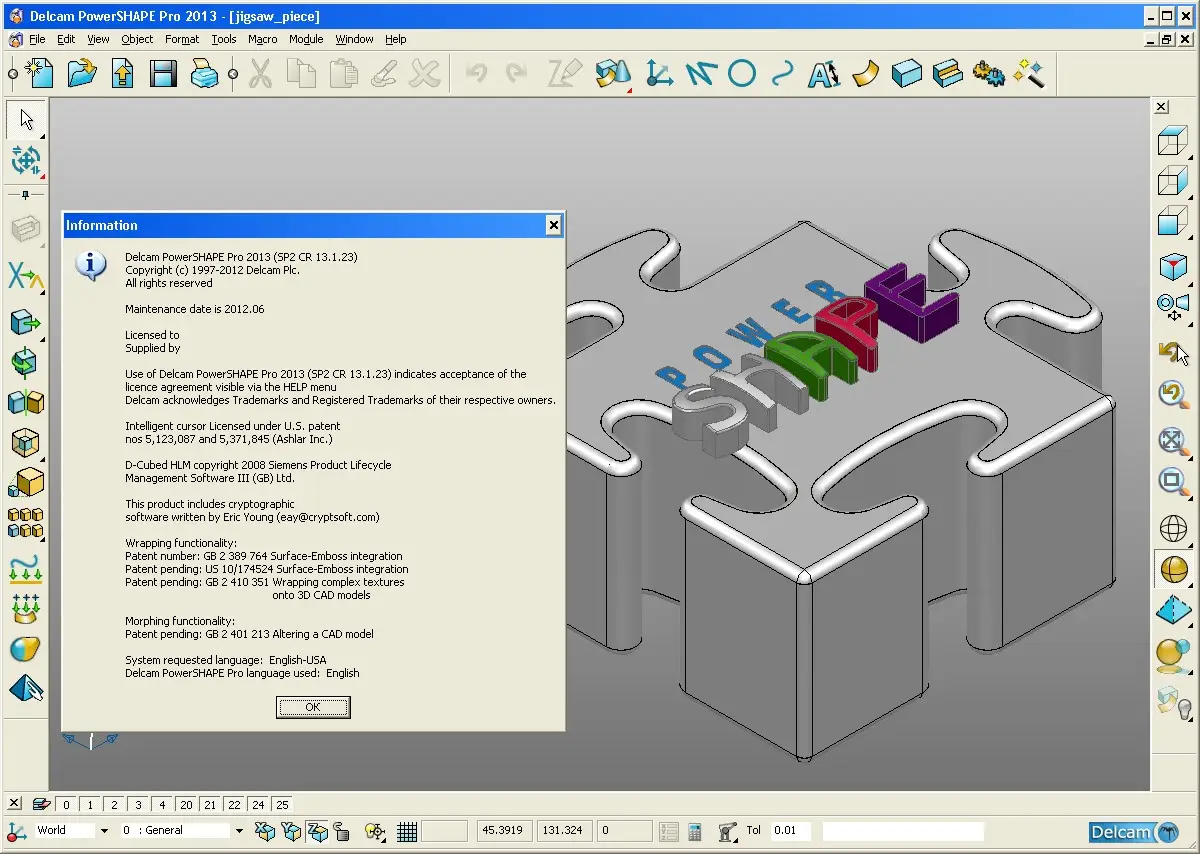The height and width of the screenshot is (854, 1200).
Task: Open the Edit menu
Action: tap(66, 39)
